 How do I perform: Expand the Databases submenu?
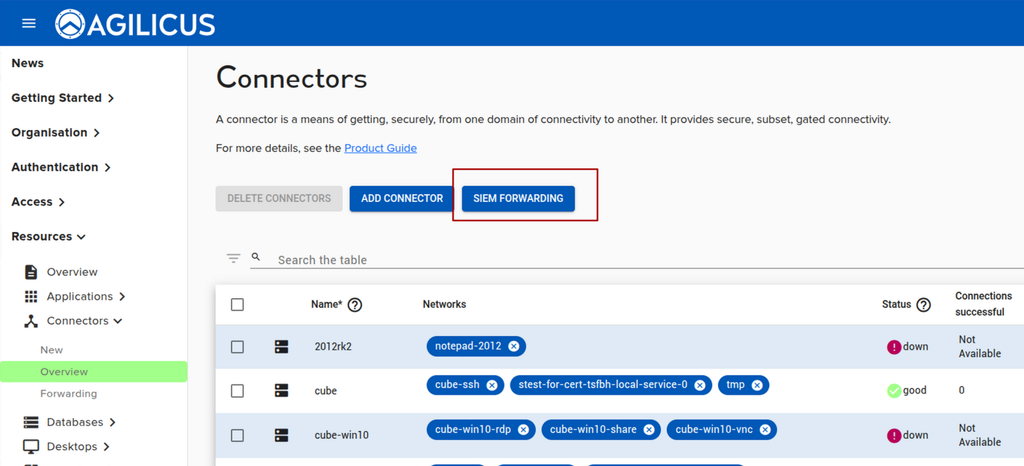(x=112, y=423)
